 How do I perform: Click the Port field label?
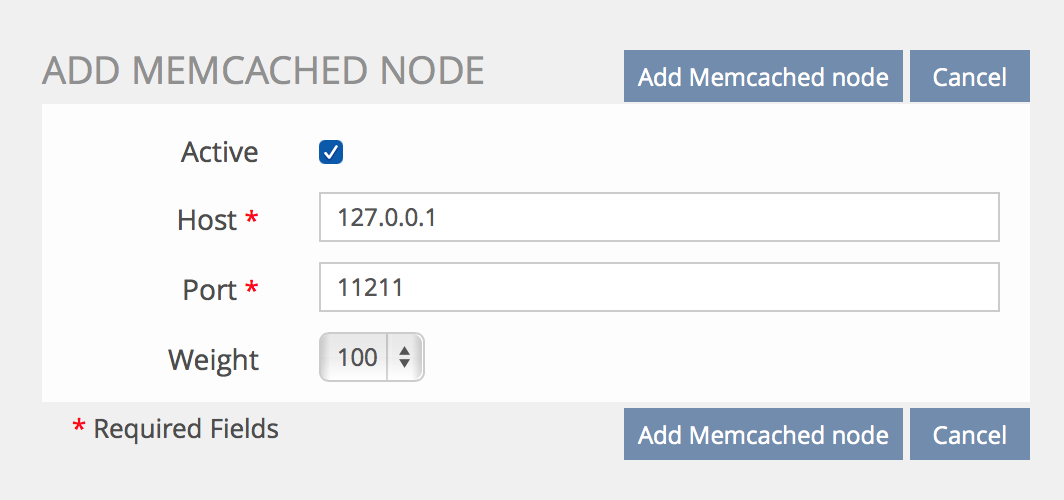pos(209,289)
